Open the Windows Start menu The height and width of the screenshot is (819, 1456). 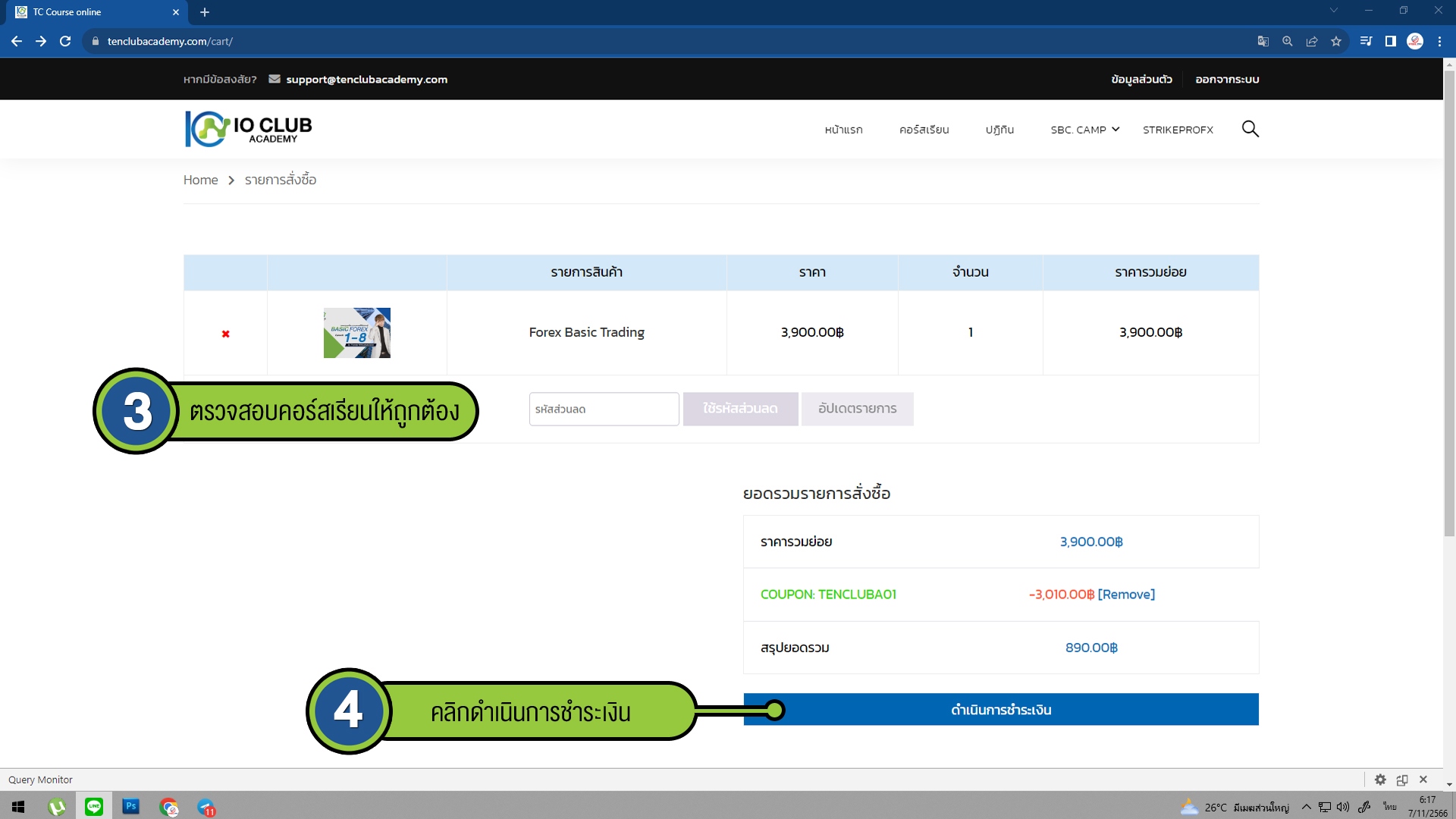click(18, 807)
